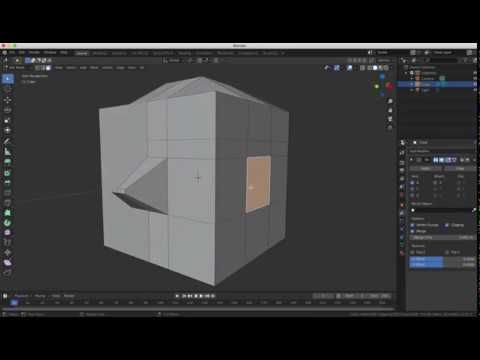The width and height of the screenshot is (480, 360).
Task: Select the Inset Faces tool
Action: (x=7, y=173)
